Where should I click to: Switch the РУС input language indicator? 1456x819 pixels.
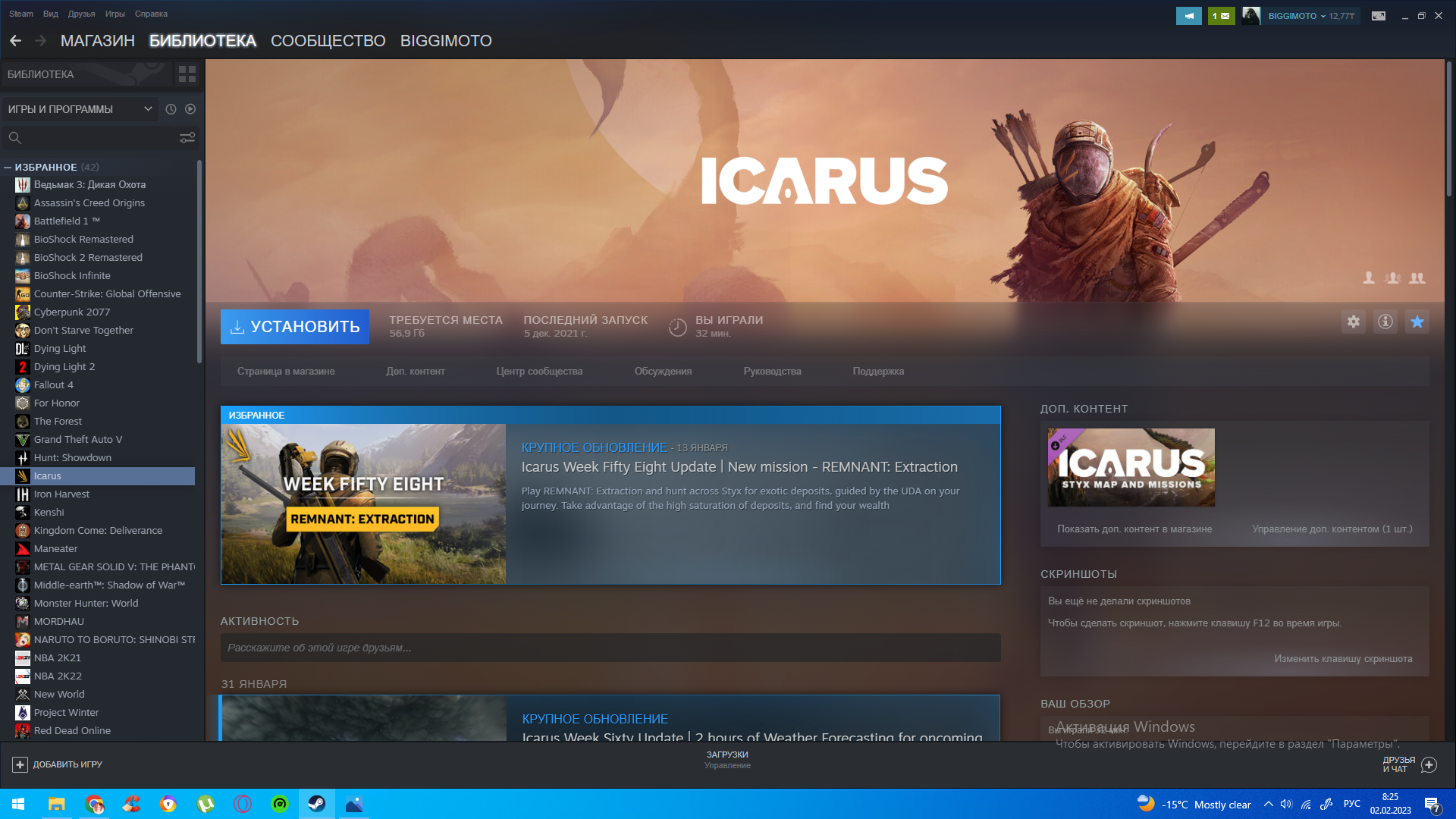[1351, 804]
